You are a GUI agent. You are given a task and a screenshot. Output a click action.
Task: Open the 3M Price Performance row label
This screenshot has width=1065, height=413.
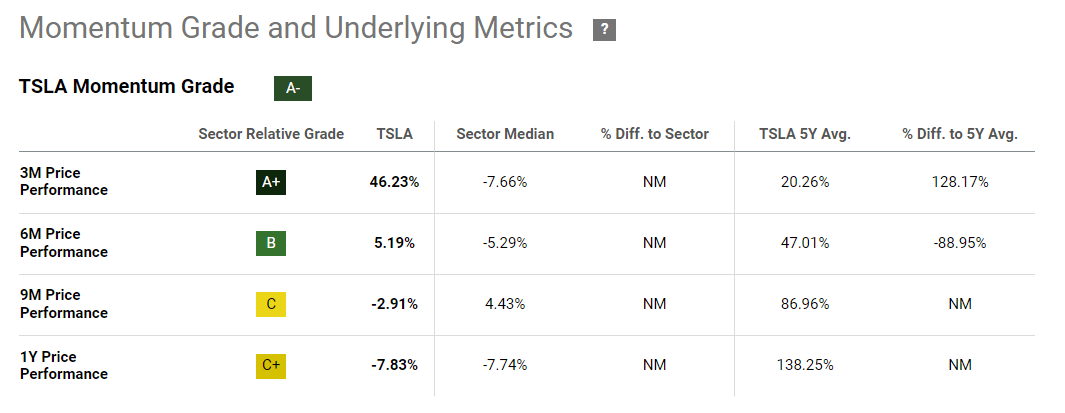point(63,182)
